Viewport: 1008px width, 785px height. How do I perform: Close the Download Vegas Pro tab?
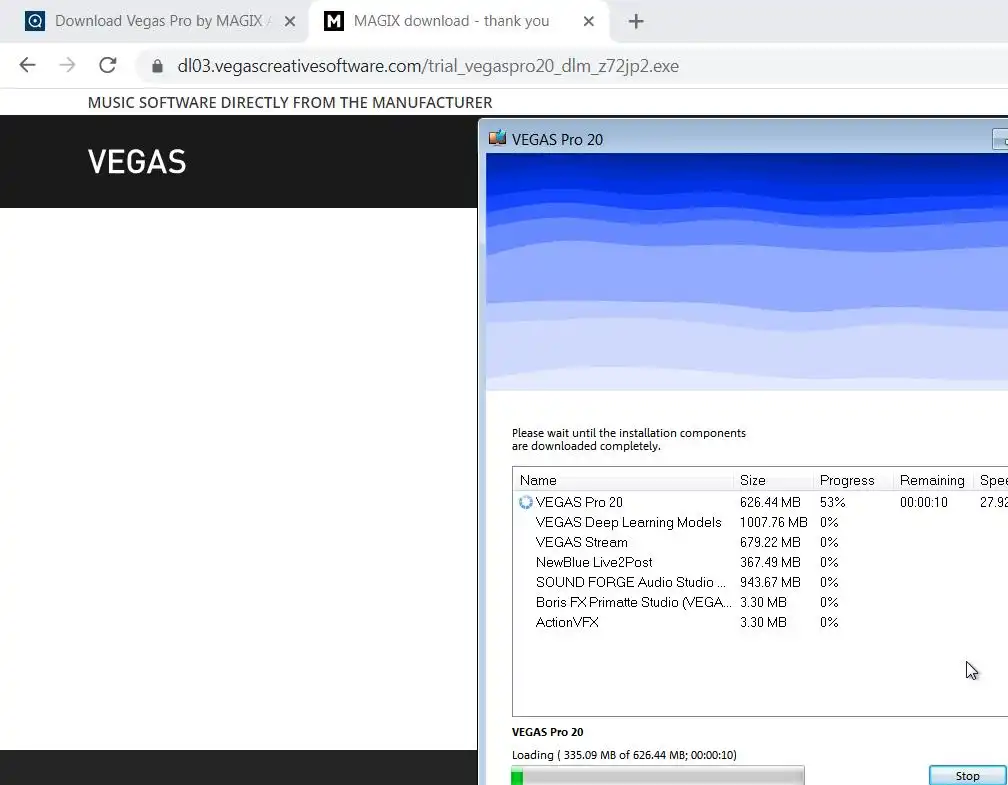(x=290, y=21)
